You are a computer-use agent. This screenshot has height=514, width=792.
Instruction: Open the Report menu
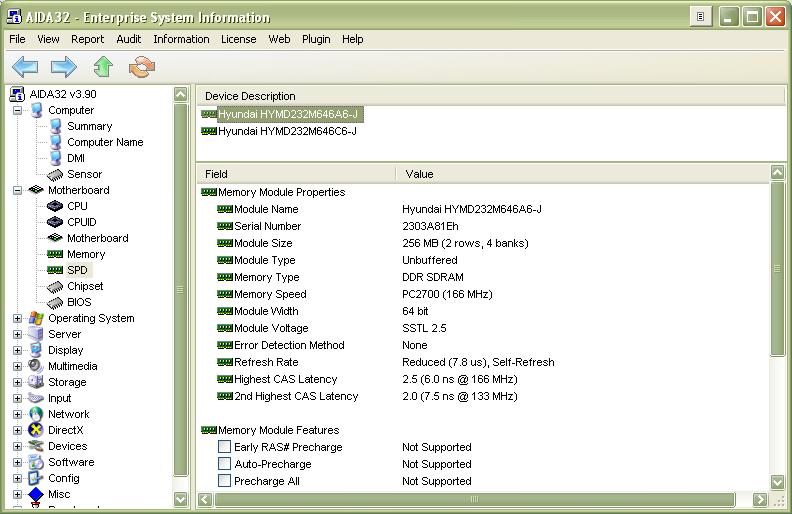tap(87, 39)
